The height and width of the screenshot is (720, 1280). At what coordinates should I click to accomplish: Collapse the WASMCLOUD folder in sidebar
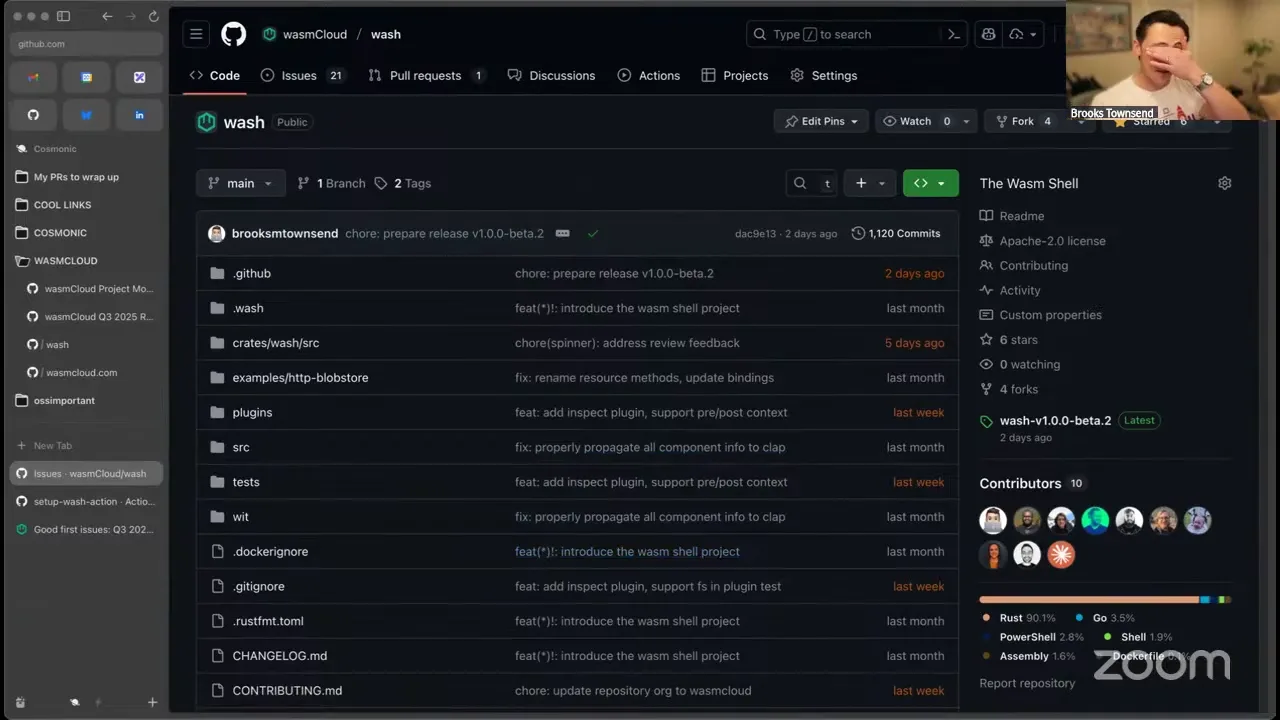66,261
